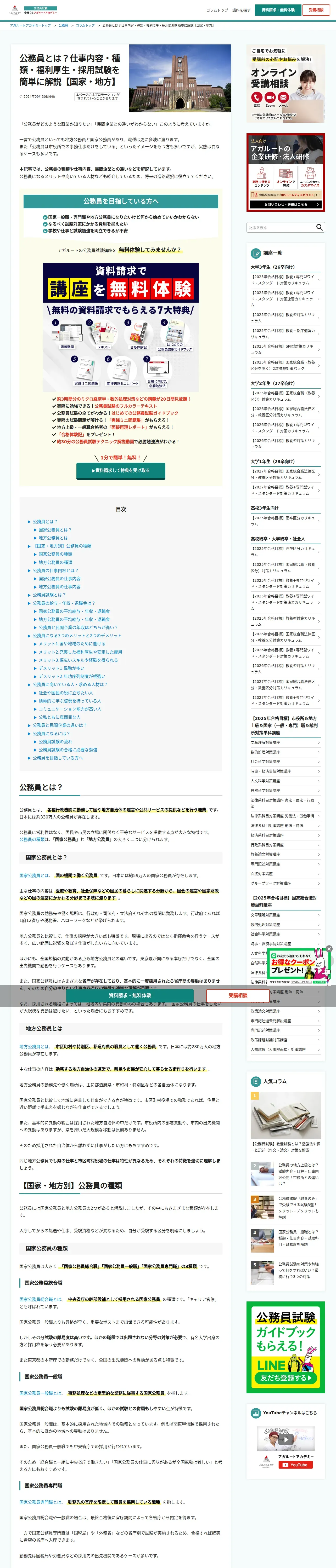Go to 公務員 breadcrumb link
336x1568 pixels.
63,26
